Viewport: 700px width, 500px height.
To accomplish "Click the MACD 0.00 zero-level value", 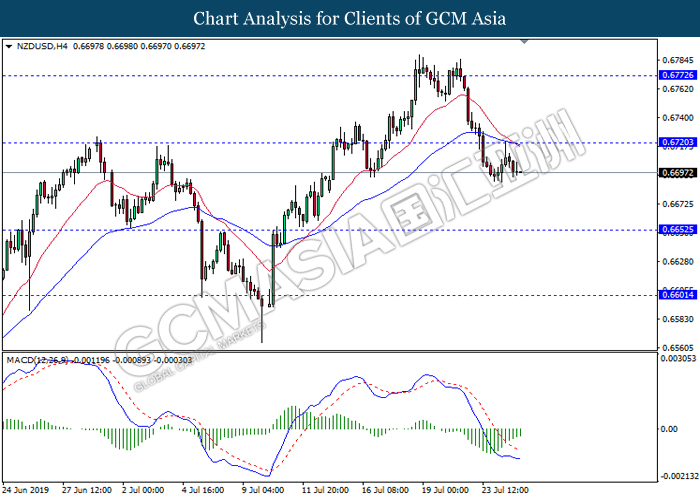I will point(669,429).
